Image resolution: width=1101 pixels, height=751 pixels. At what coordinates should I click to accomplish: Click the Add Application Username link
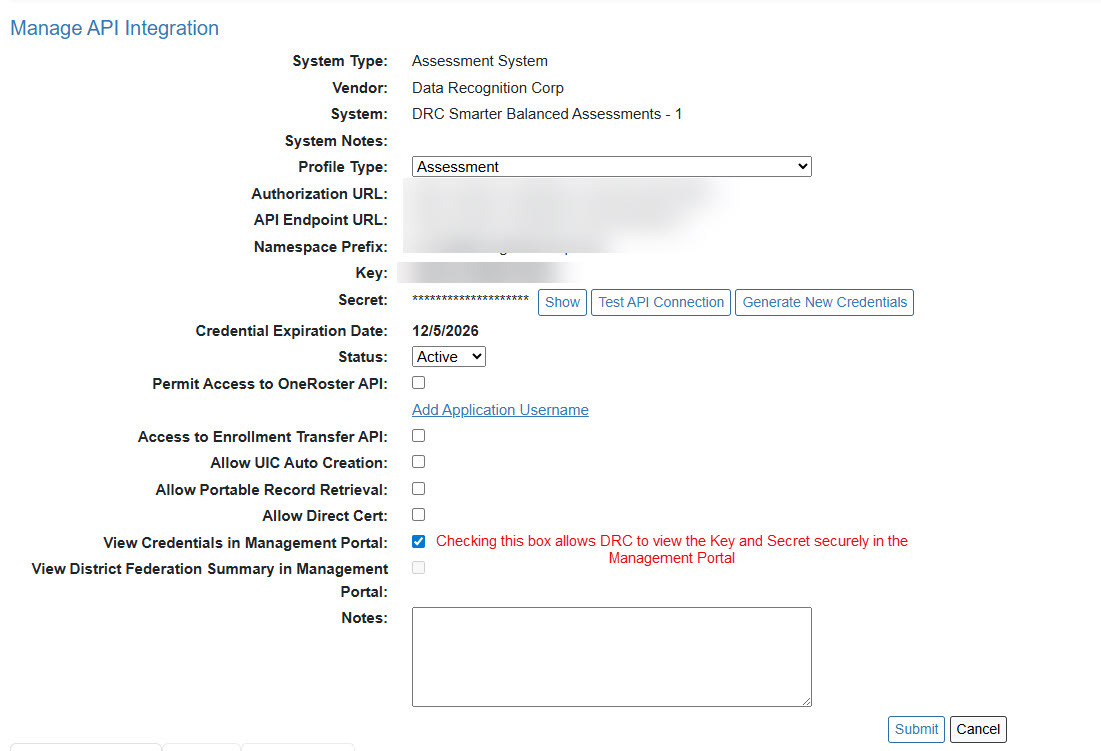click(x=500, y=409)
